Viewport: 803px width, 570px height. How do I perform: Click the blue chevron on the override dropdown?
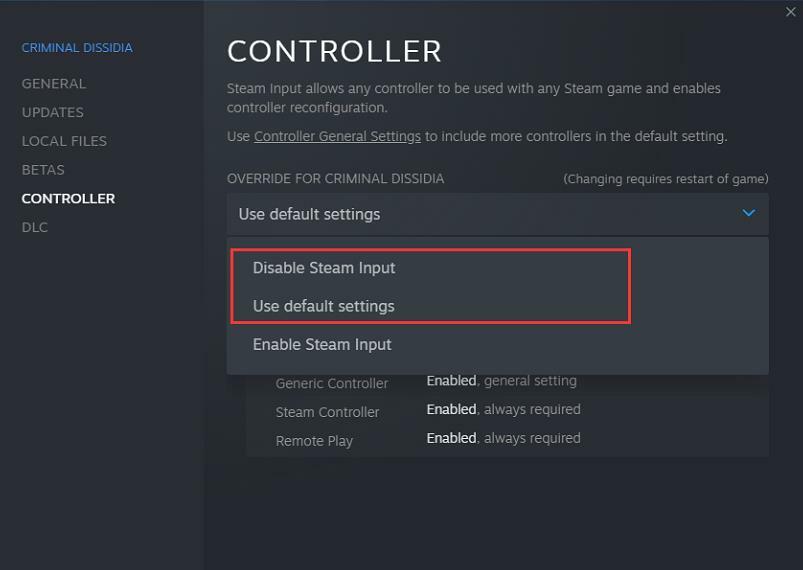(x=749, y=213)
